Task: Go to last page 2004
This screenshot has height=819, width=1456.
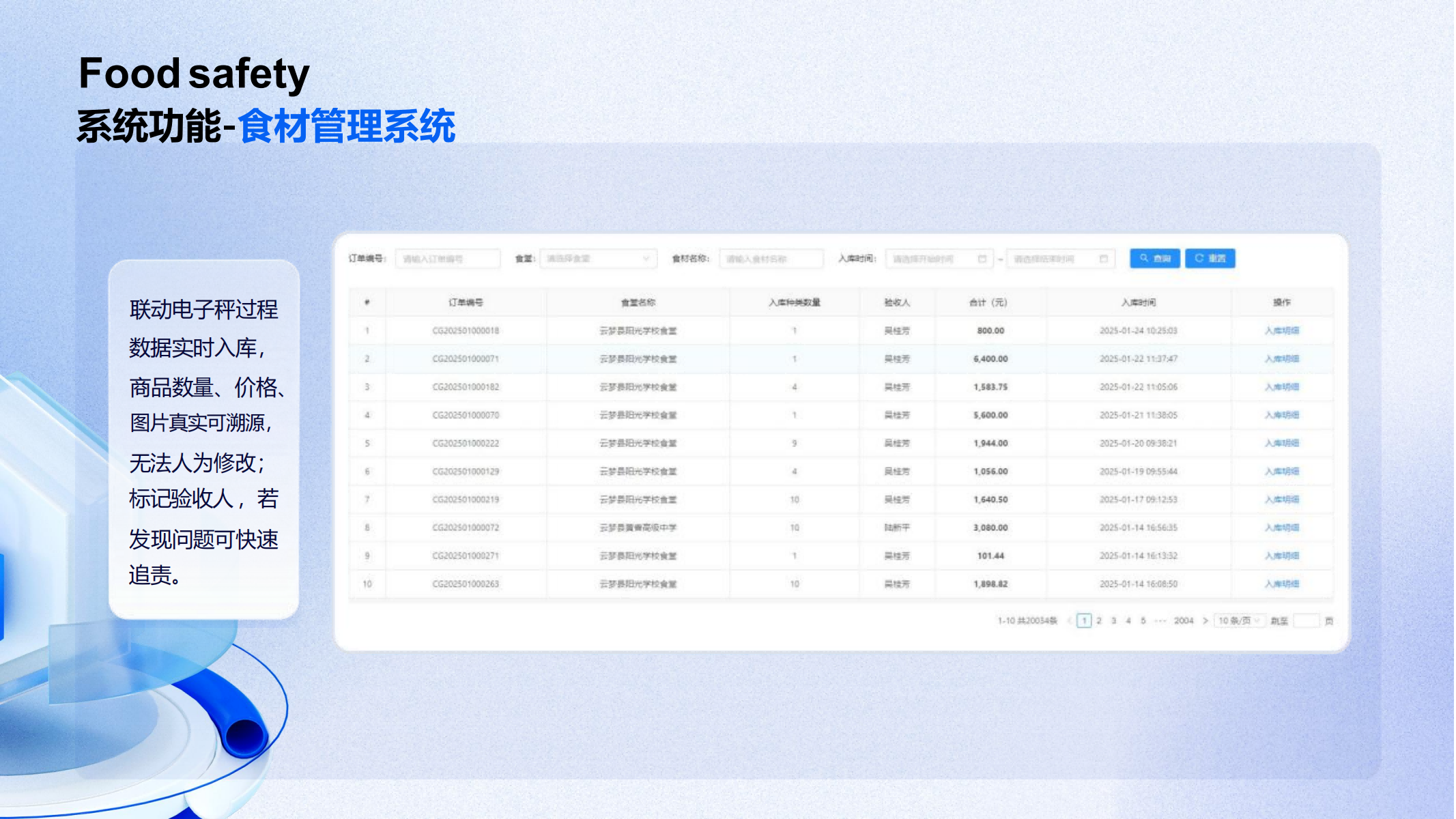Action: (1183, 620)
